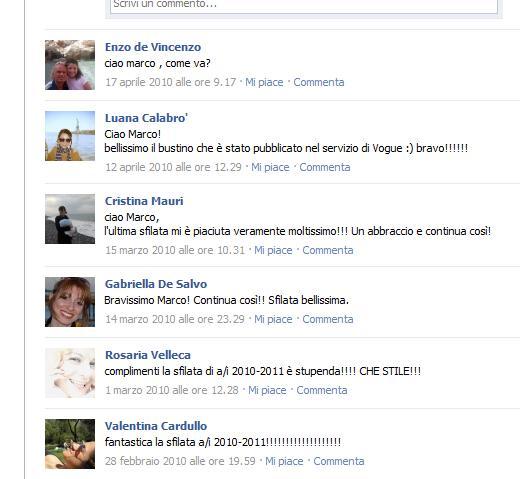Visit Enzo de Vincenzo name link
This screenshot has height=479, width=520.
pos(153,47)
